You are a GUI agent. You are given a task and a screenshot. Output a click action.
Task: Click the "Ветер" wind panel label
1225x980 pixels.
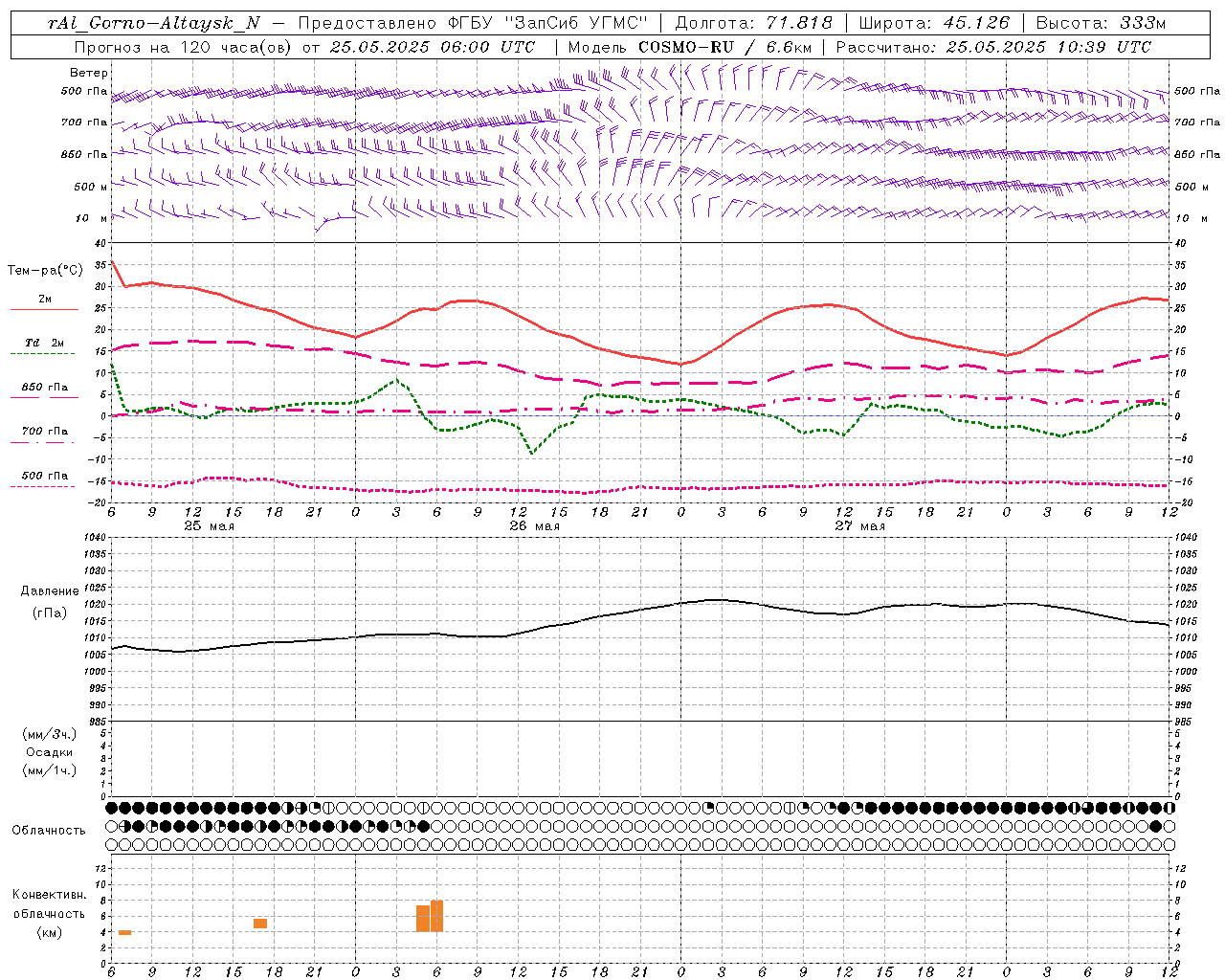coord(89,73)
